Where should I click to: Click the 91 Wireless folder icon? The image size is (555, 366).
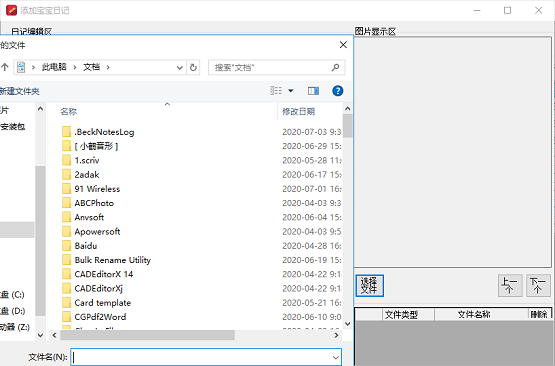(x=66, y=189)
